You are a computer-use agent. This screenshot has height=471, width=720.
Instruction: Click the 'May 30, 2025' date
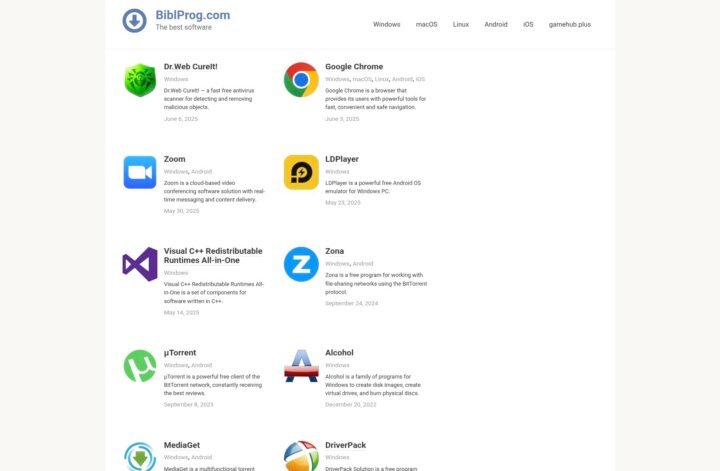click(181, 211)
